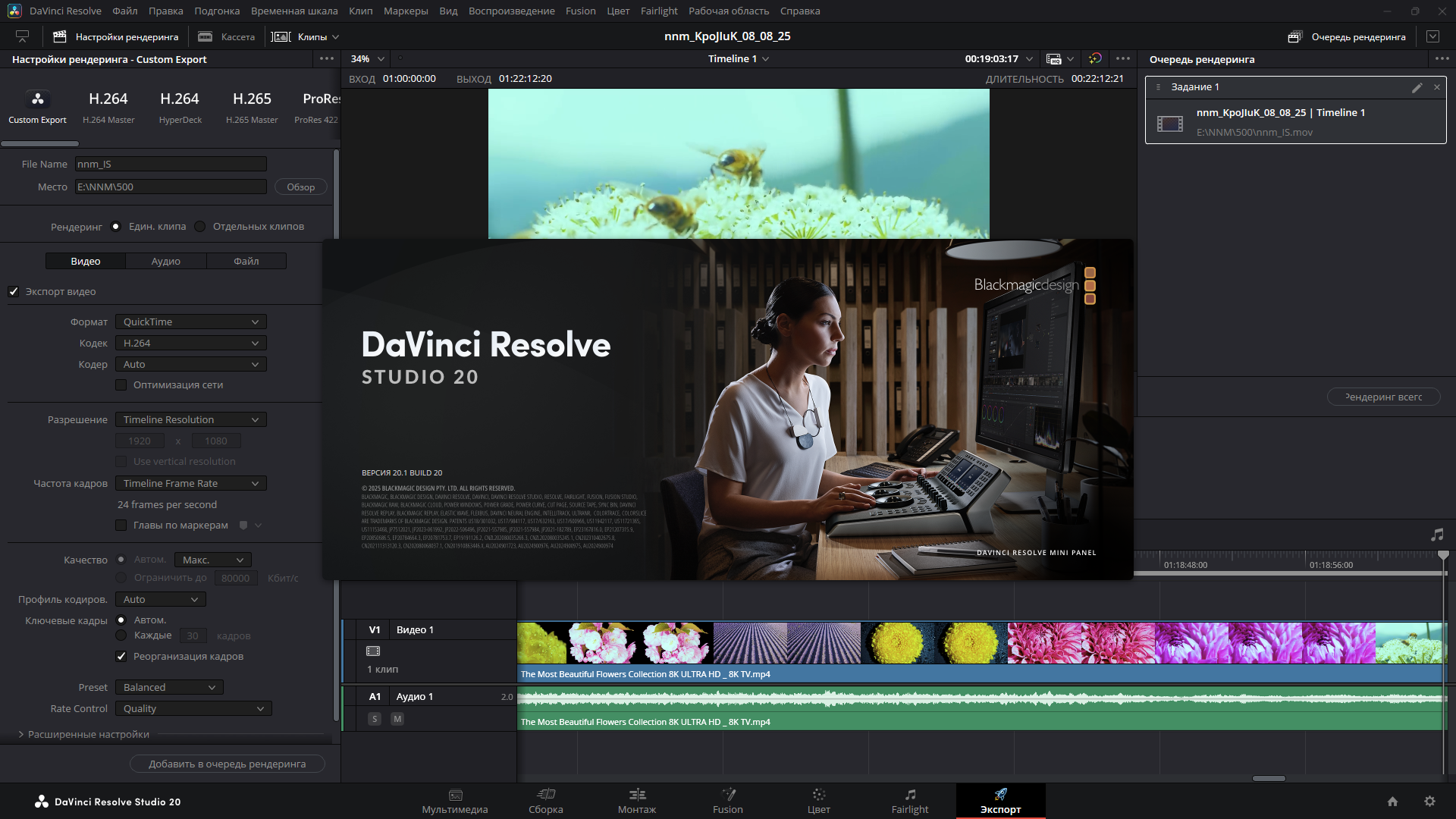Click the V1 track filmstrip icon
The width and height of the screenshot is (1456, 819).
pyautogui.click(x=373, y=651)
